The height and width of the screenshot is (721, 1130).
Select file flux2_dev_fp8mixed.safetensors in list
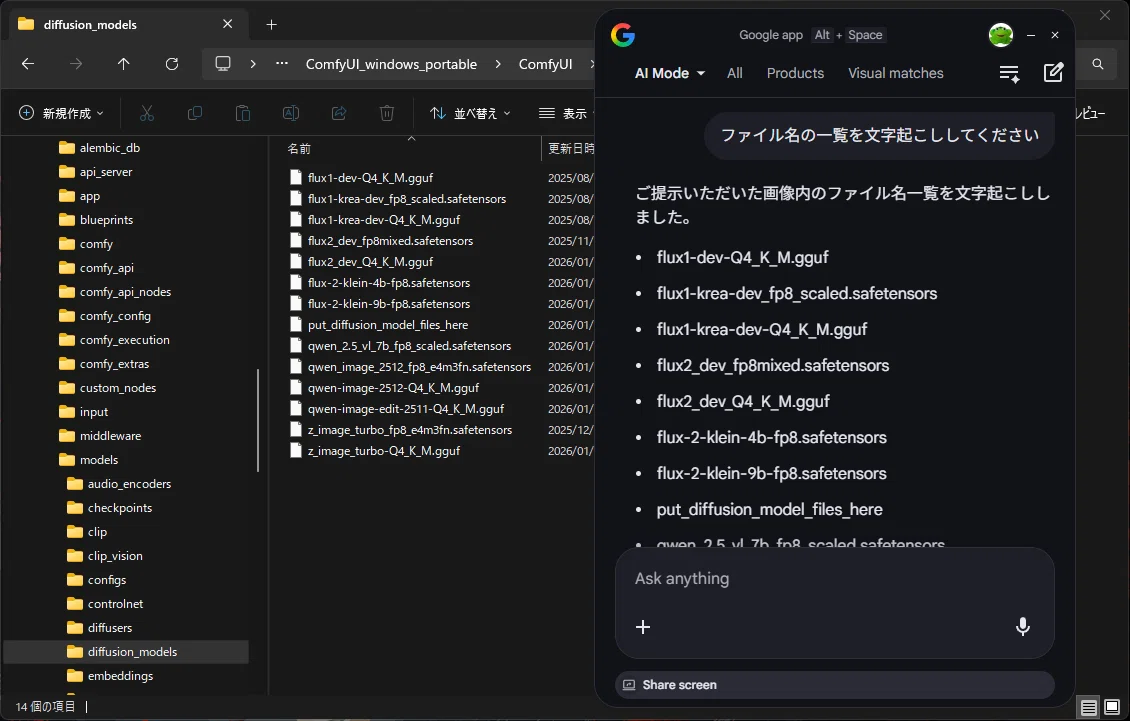tap(390, 241)
